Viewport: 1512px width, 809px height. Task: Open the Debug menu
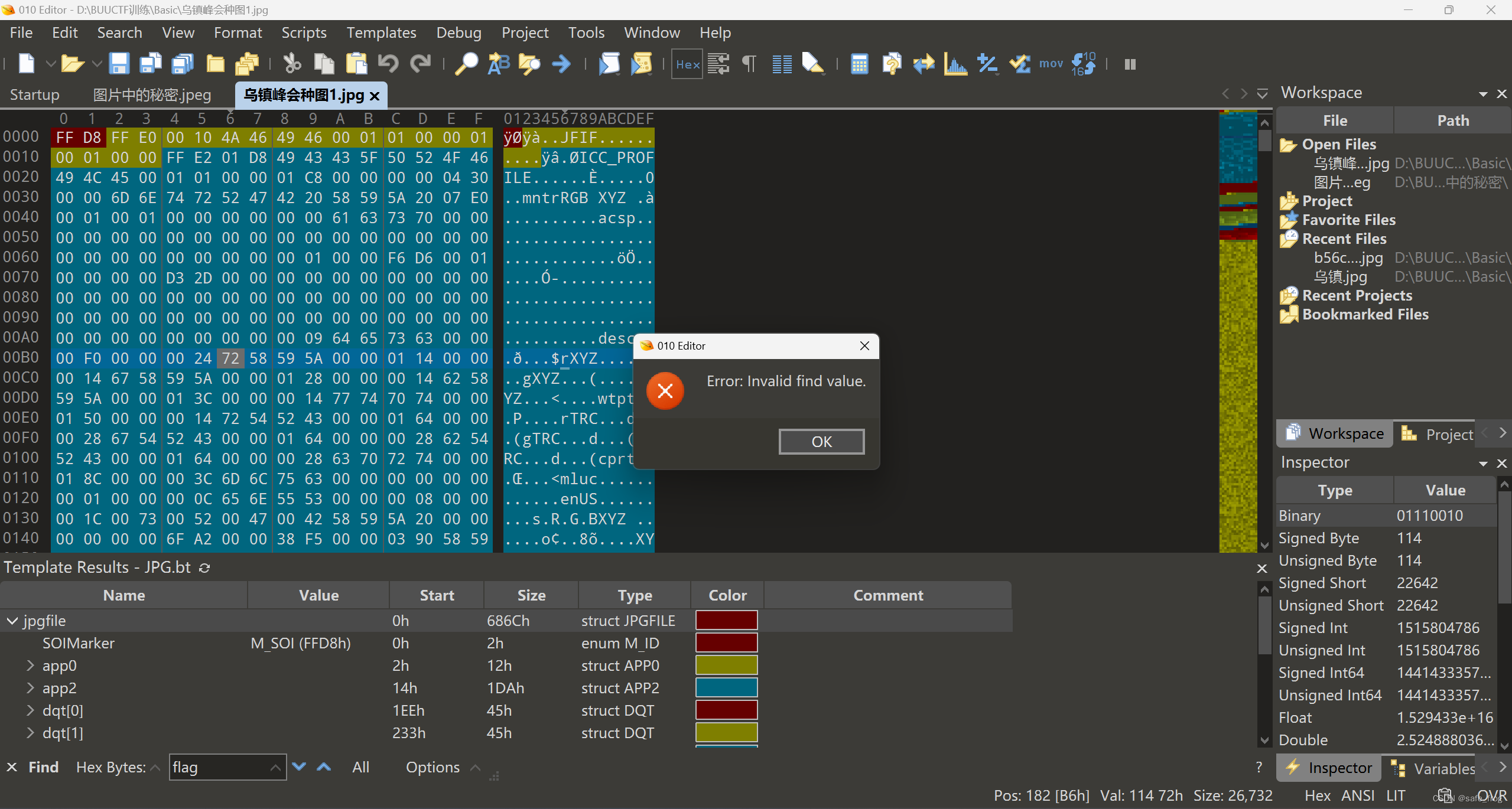(459, 32)
